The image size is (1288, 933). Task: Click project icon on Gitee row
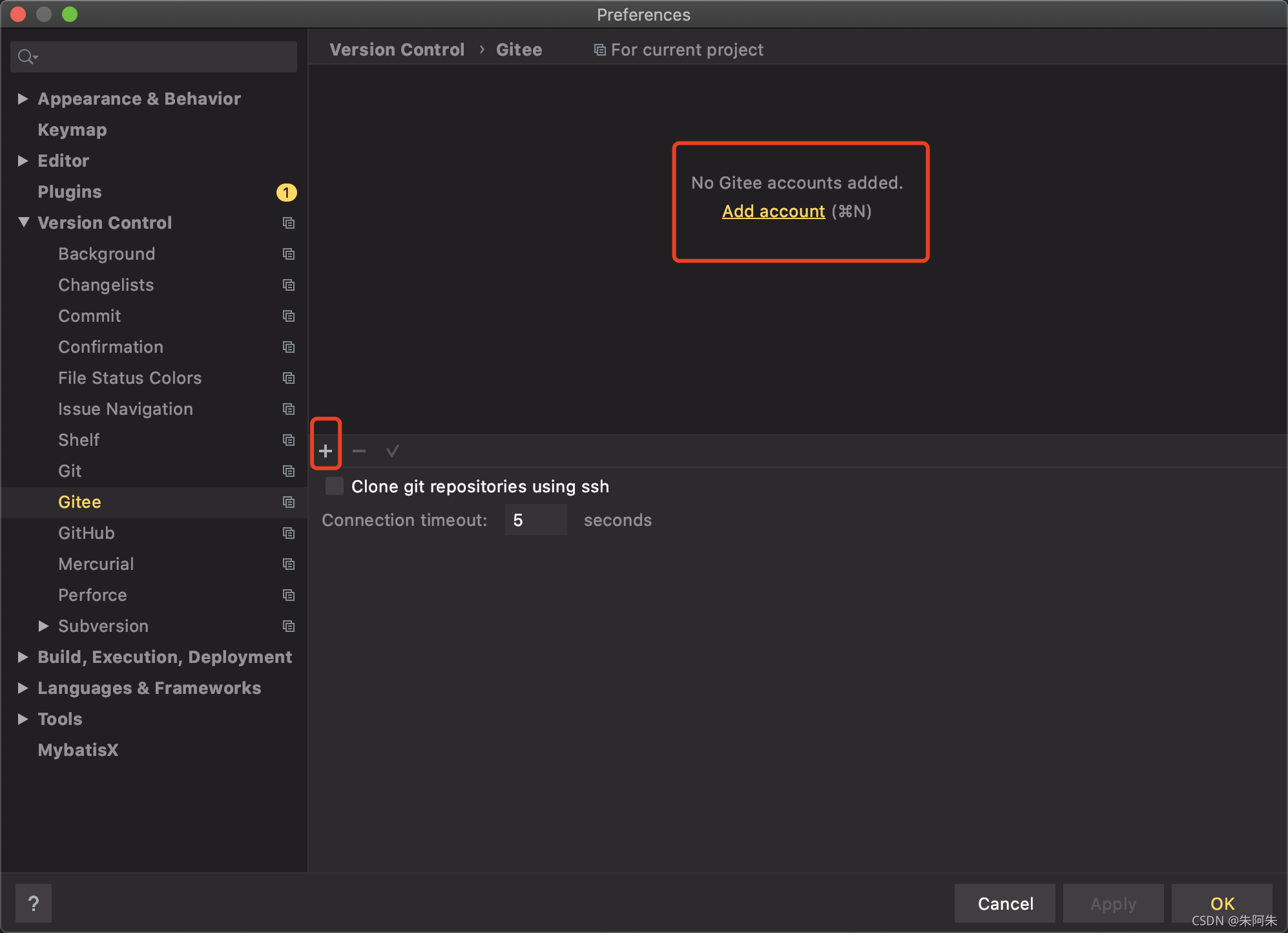click(x=289, y=502)
